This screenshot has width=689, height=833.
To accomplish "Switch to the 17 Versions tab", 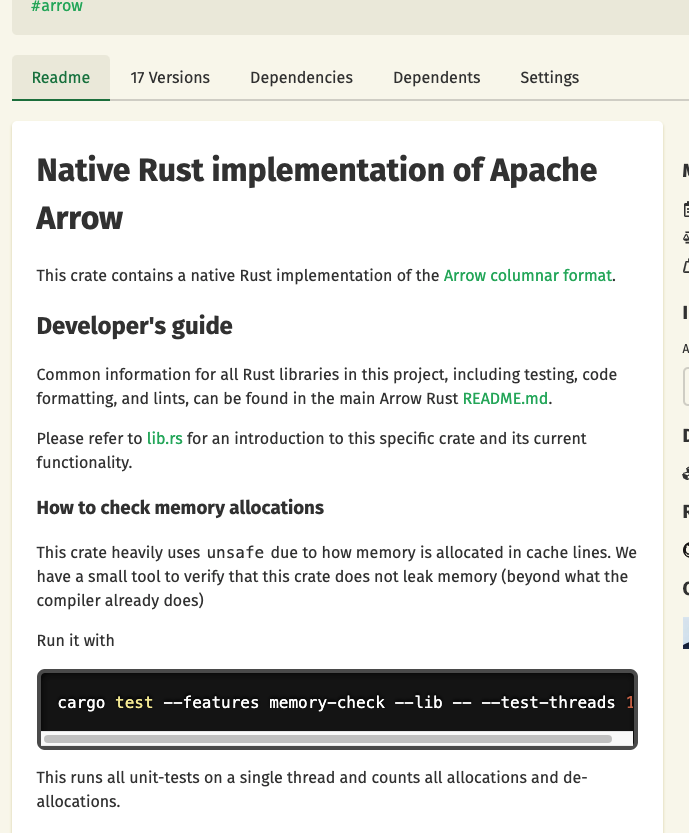I will [x=170, y=78].
